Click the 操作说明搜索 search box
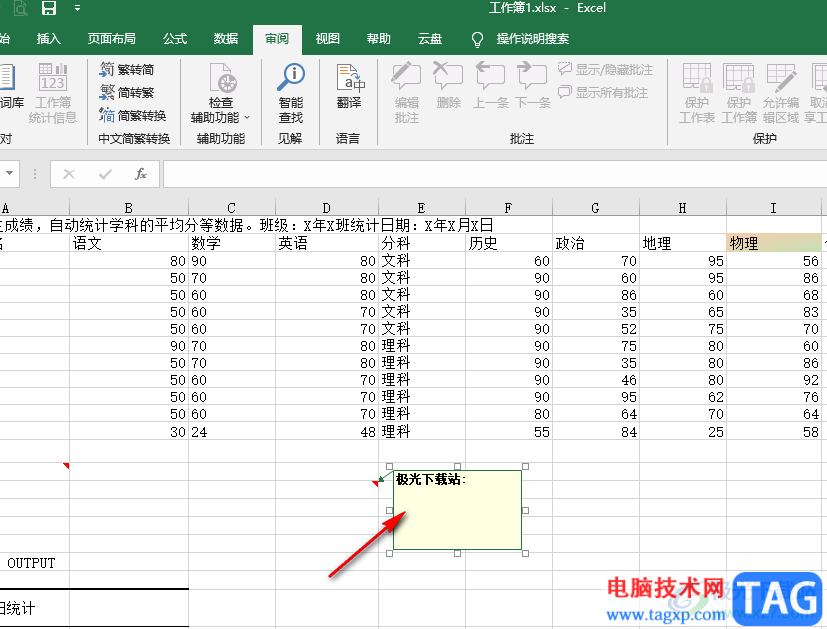This screenshot has height=629, width=827. [x=533, y=38]
